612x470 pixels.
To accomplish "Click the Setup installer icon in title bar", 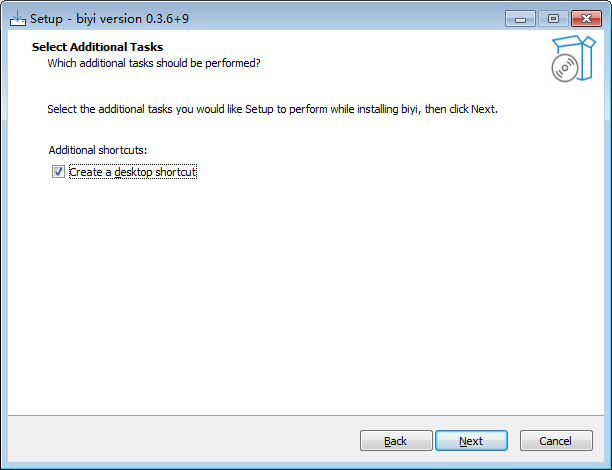I will coord(17,18).
